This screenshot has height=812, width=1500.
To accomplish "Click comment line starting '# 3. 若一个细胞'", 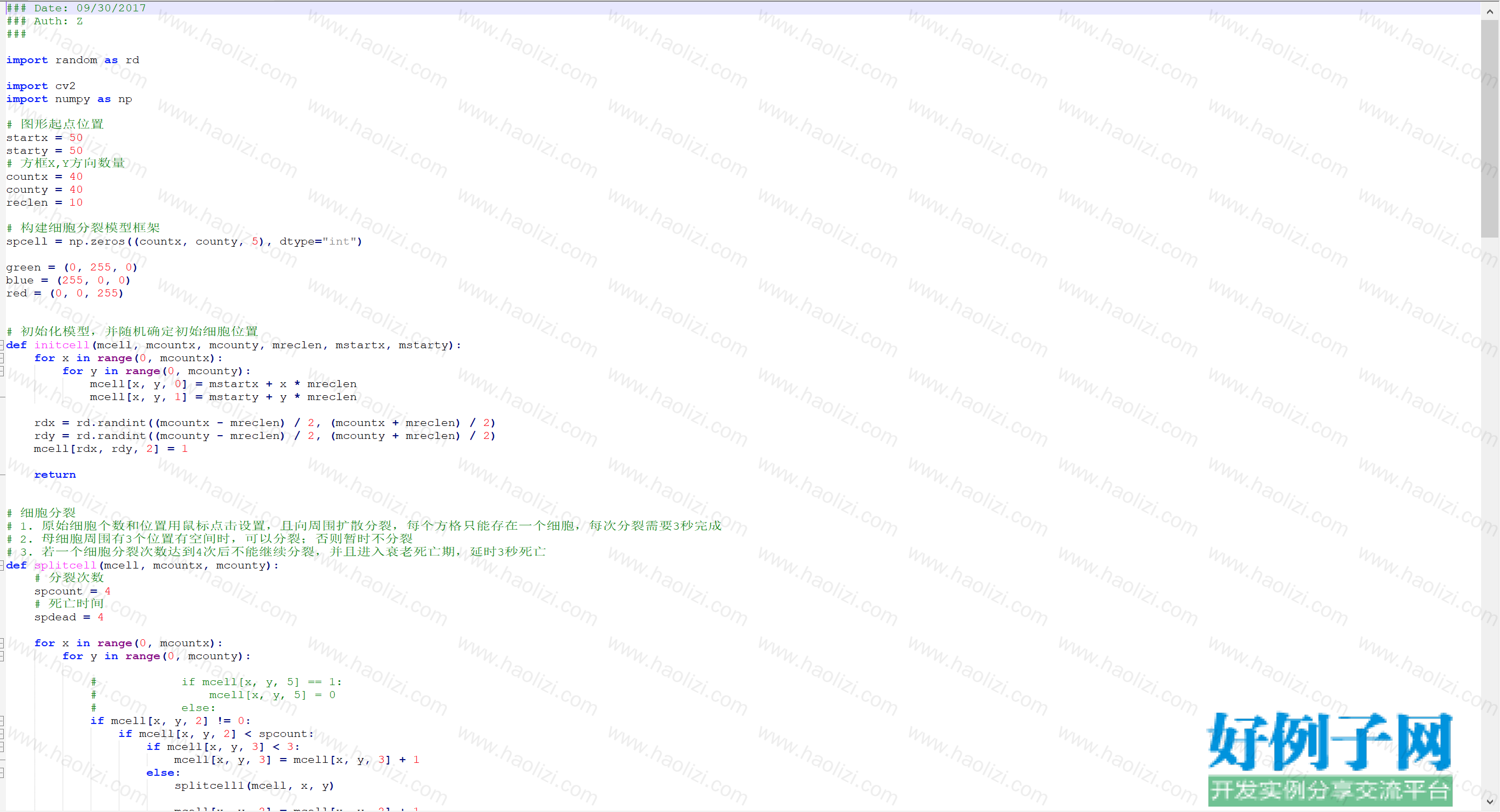I will (x=276, y=552).
